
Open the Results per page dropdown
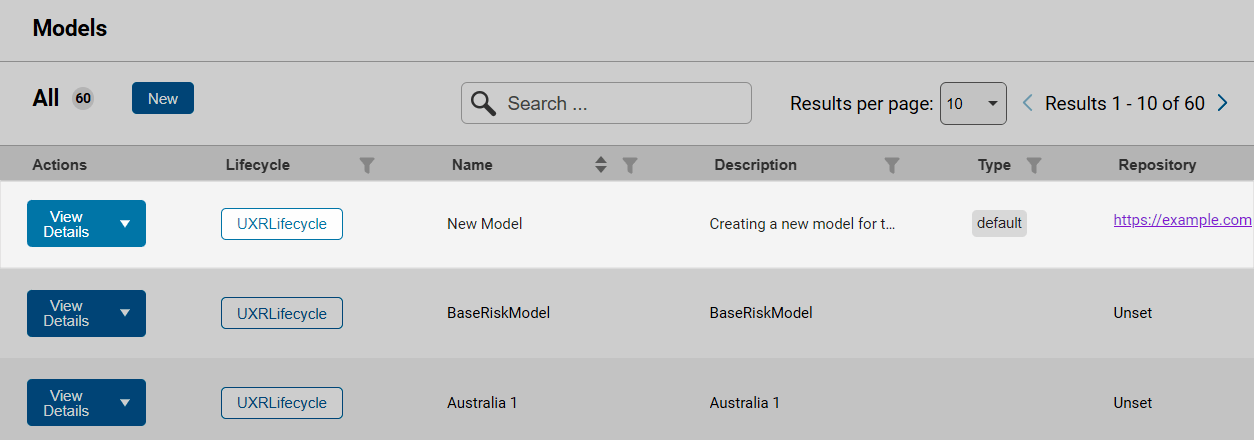point(973,103)
